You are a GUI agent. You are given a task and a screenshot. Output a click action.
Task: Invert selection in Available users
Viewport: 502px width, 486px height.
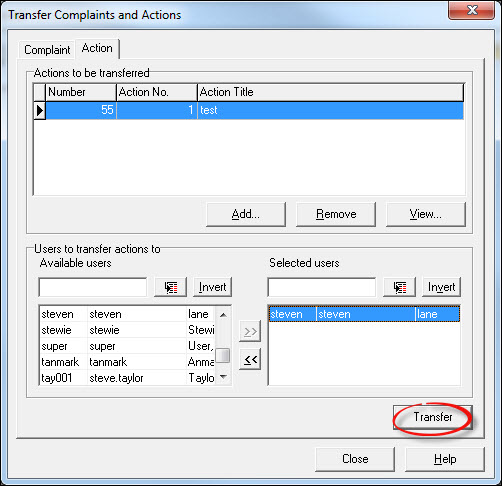pos(212,287)
